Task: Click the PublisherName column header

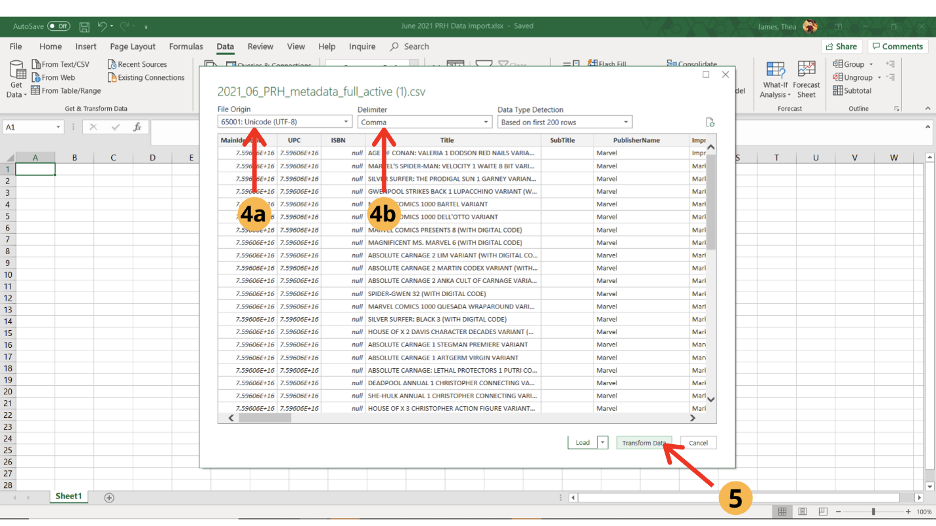Action: (x=636, y=140)
